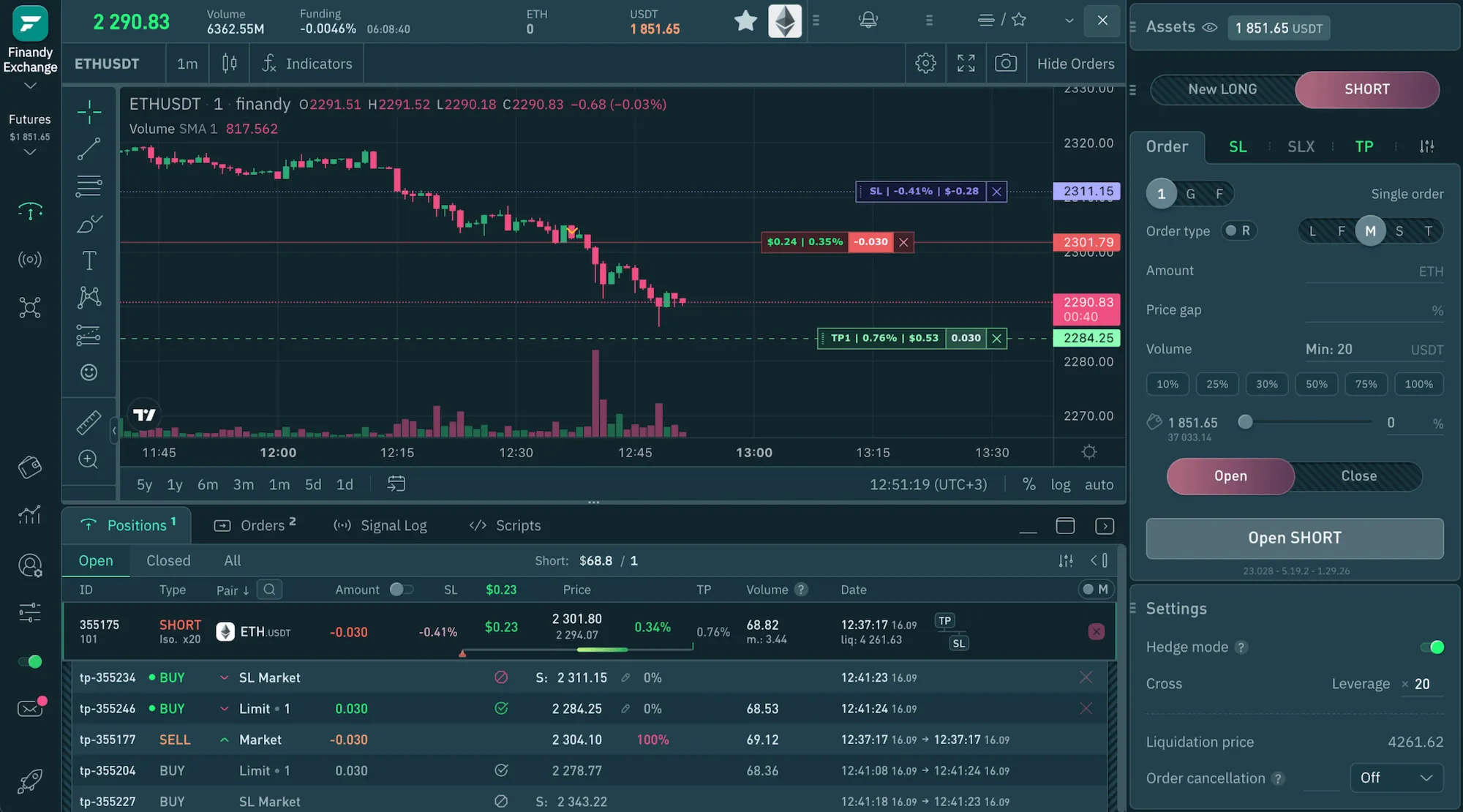Select the text annotation tool
1463x812 pixels.
pyautogui.click(x=88, y=260)
